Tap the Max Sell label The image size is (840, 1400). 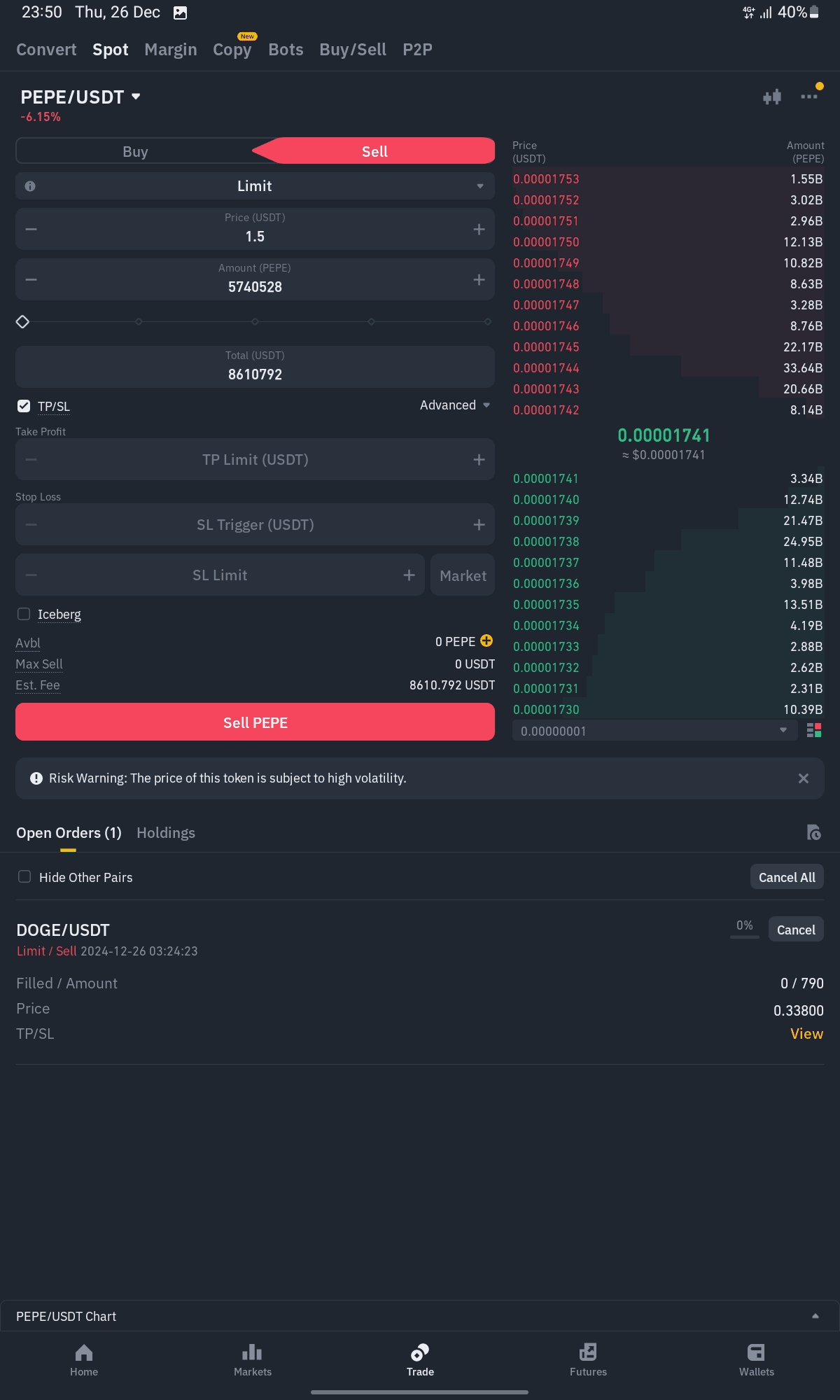(x=39, y=664)
